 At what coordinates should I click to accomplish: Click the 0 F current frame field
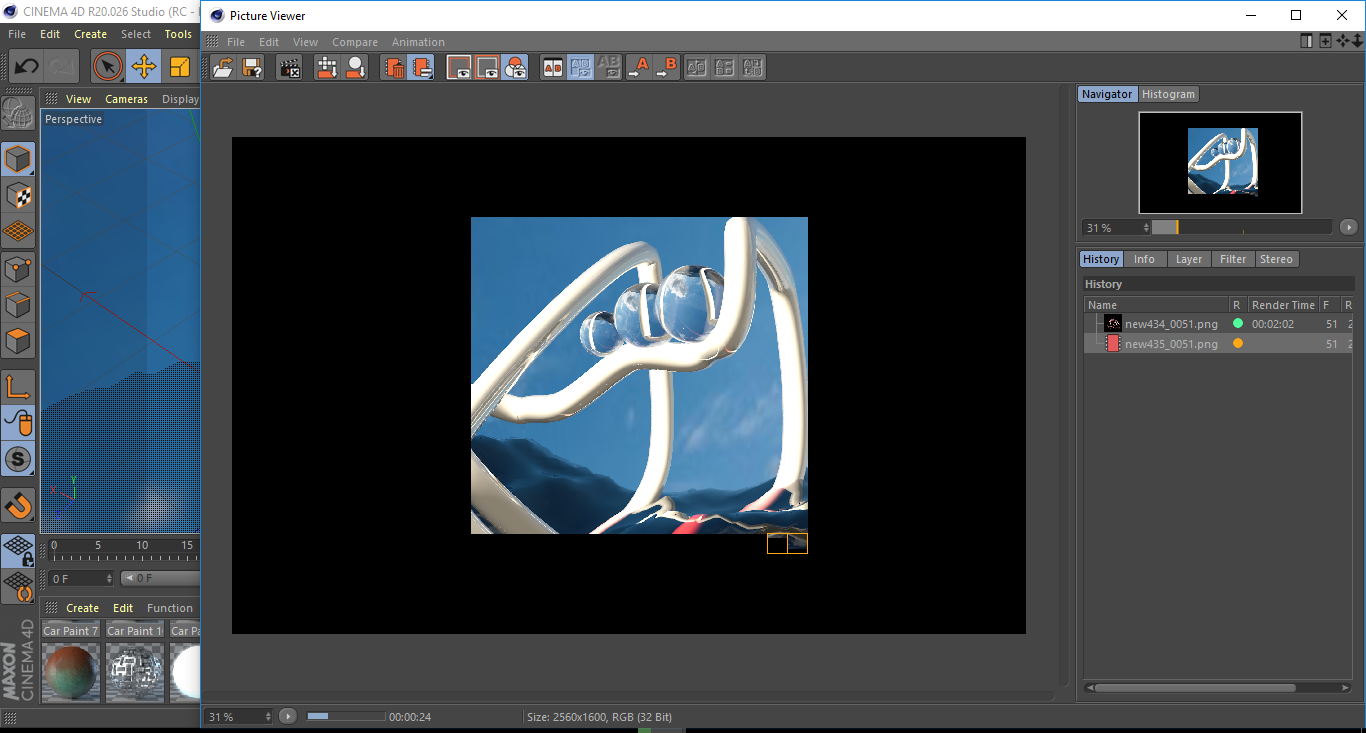81,578
